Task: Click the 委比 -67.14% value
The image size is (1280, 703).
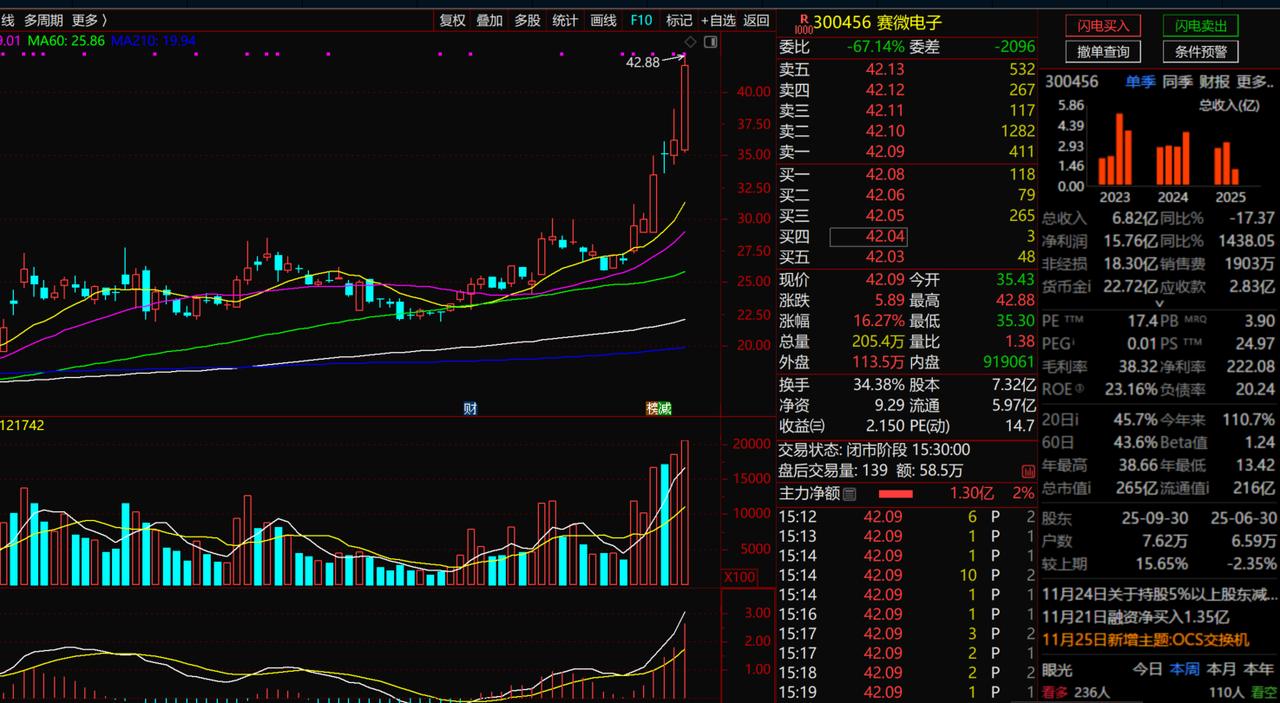Action: 875,47
